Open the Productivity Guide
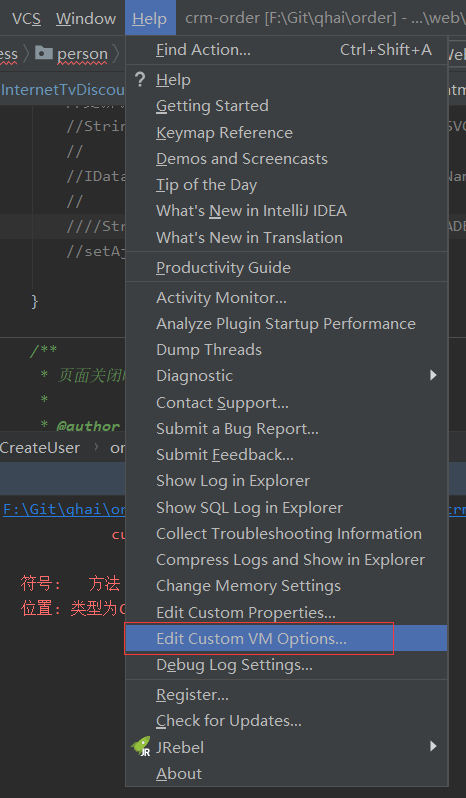Screen dimensions: 466x798 tap(286, 268)
